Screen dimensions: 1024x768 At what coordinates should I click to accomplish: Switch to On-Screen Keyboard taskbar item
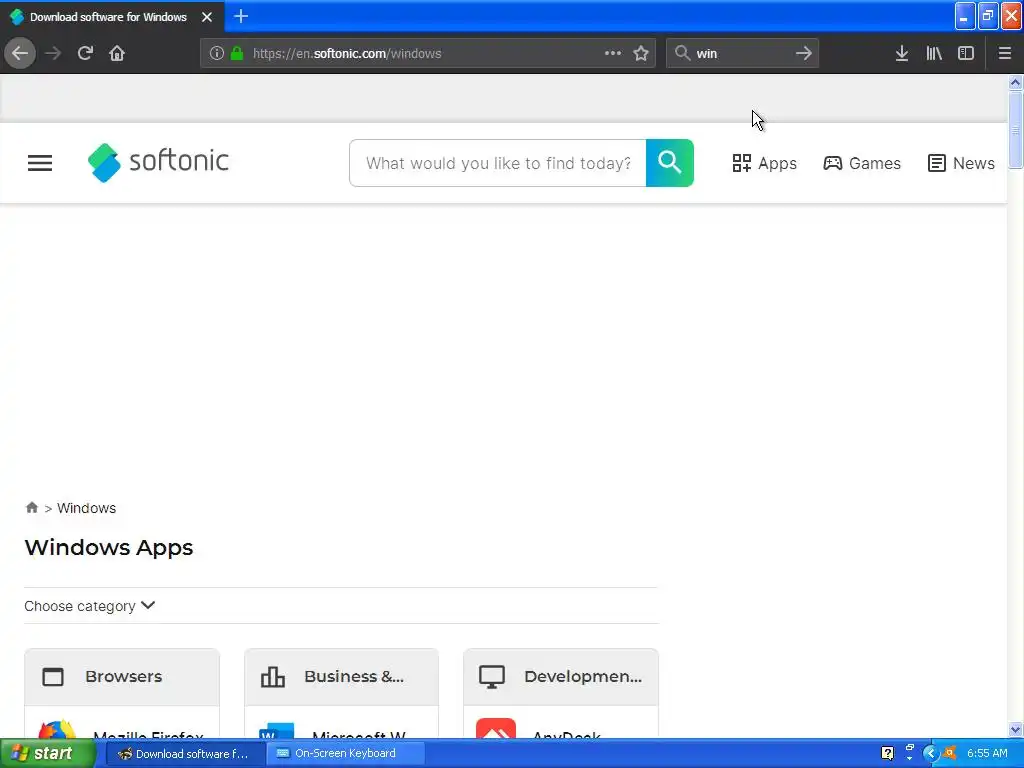(x=345, y=753)
